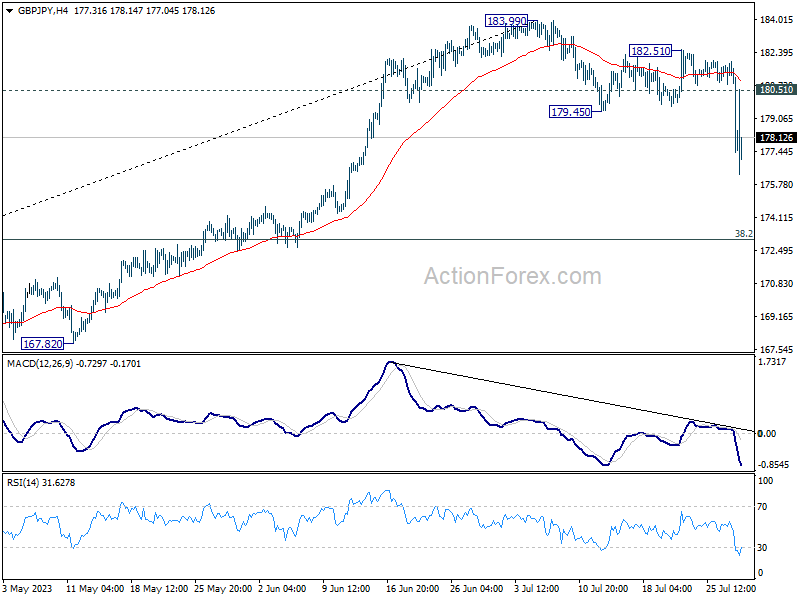The image size is (800, 600).
Task: Select the 3 May 2023 date label
Action: pyautogui.click(x=28, y=589)
